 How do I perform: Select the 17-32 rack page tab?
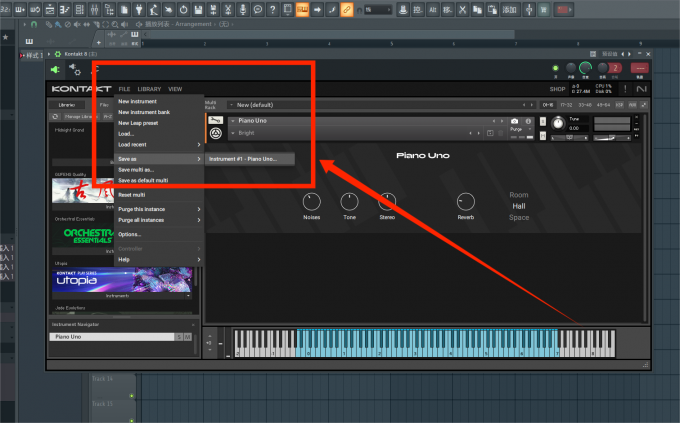566,105
